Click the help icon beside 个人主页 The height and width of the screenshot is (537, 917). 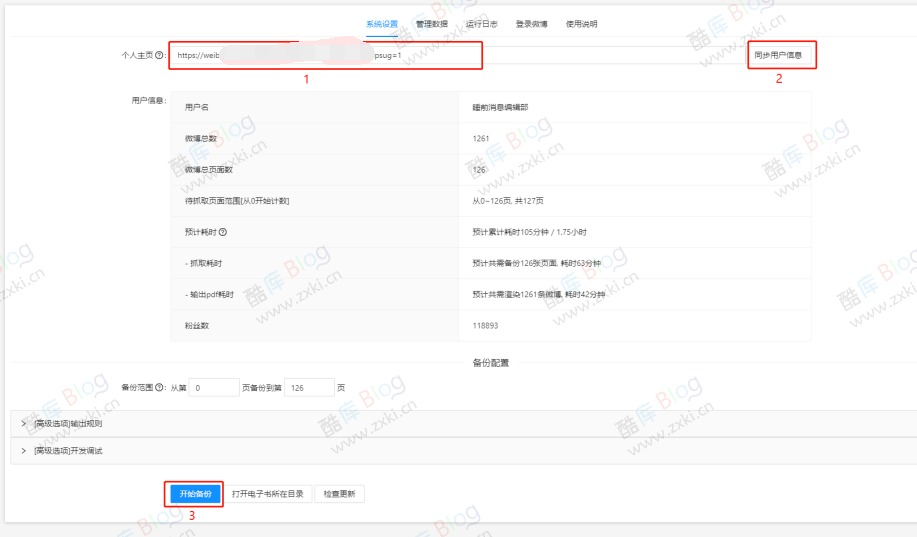159,55
